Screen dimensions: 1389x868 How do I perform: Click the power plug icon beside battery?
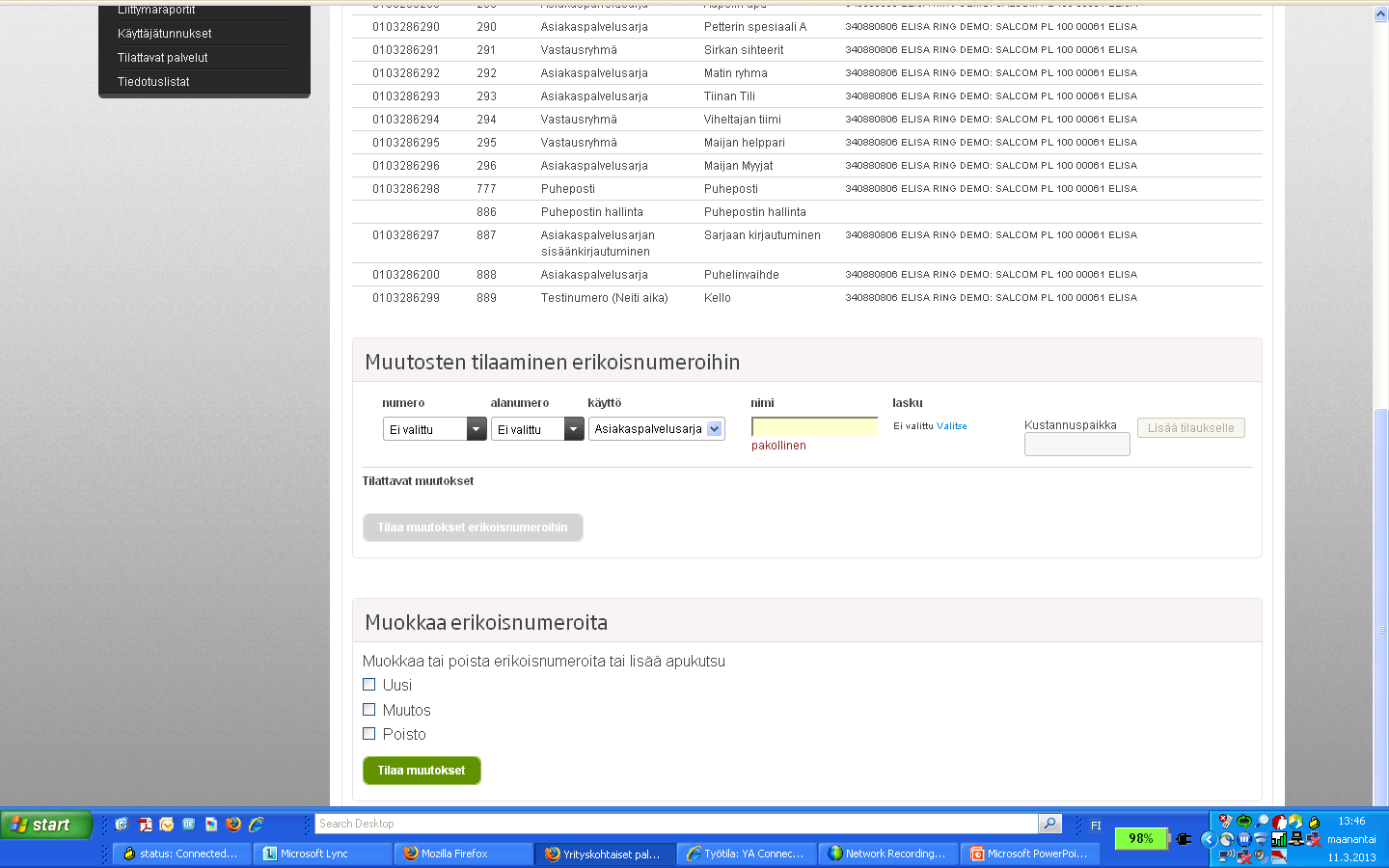click(x=1184, y=839)
